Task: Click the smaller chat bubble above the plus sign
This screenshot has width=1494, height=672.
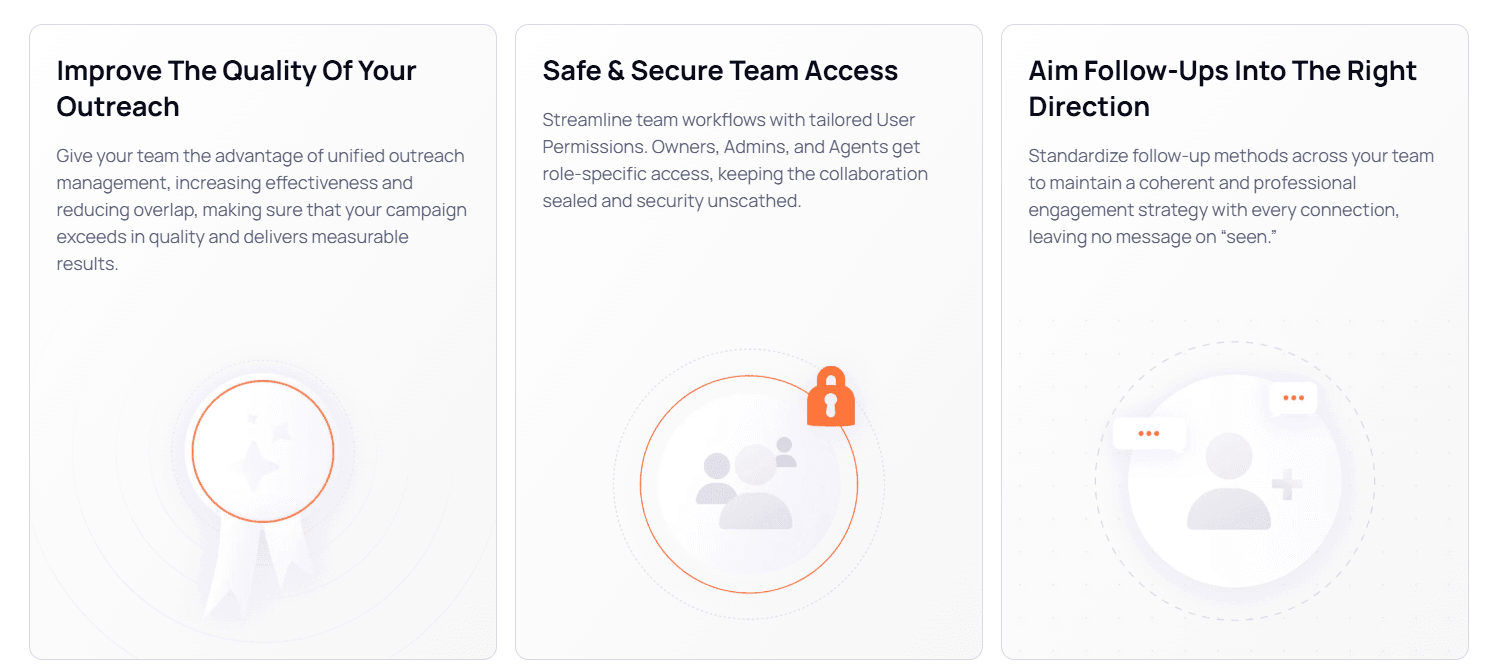Action: [1293, 398]
